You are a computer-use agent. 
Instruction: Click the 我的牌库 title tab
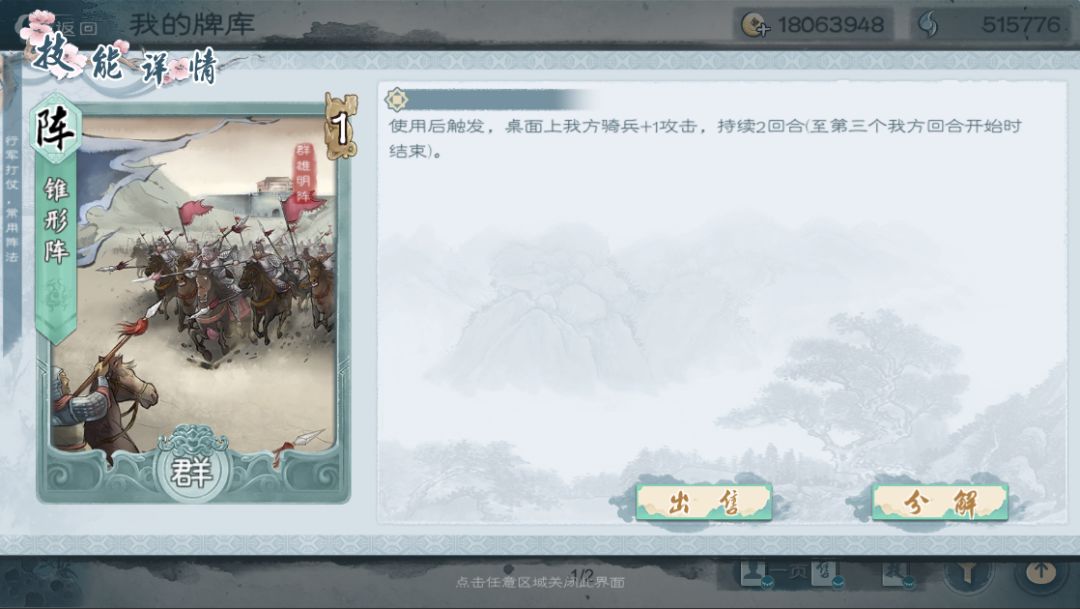pyautogui.click(x=192, y=25)
